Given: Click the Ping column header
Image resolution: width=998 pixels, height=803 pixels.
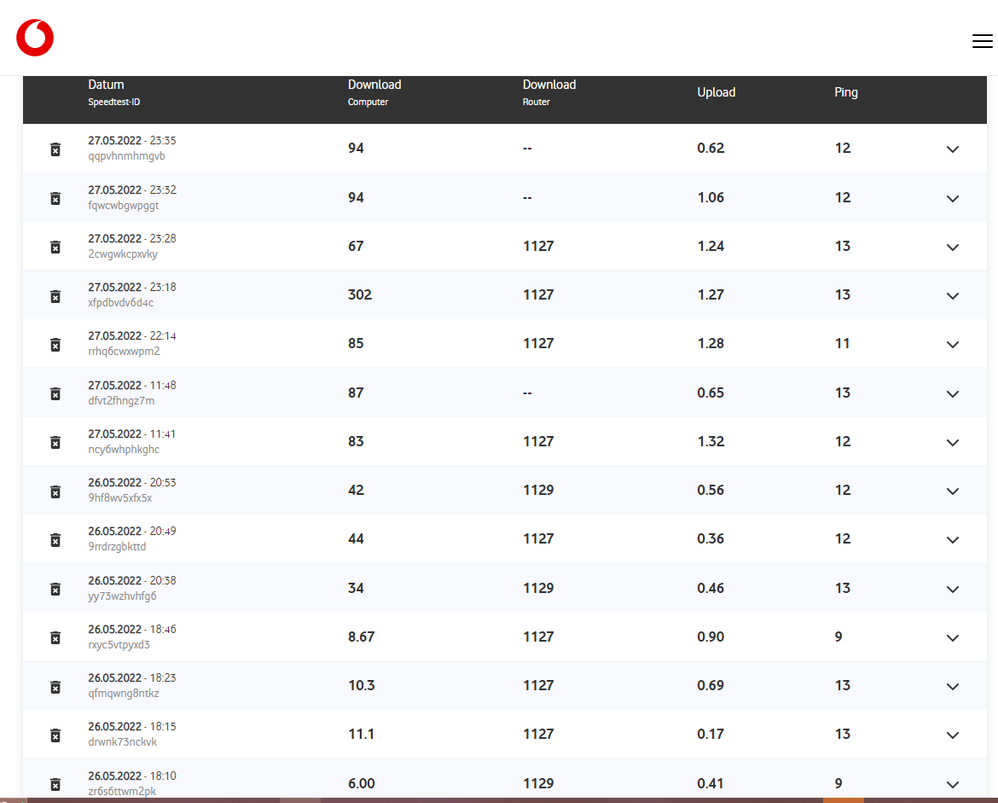Looking at the screenshot, I should pyautogui.click(x=846, y=92).
